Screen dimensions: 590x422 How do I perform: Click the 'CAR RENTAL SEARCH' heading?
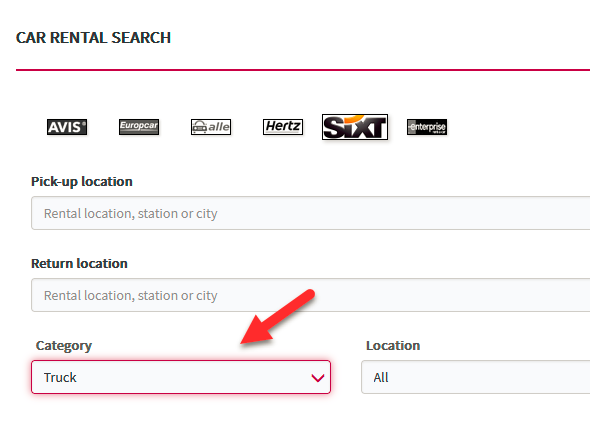coord(93,38)
